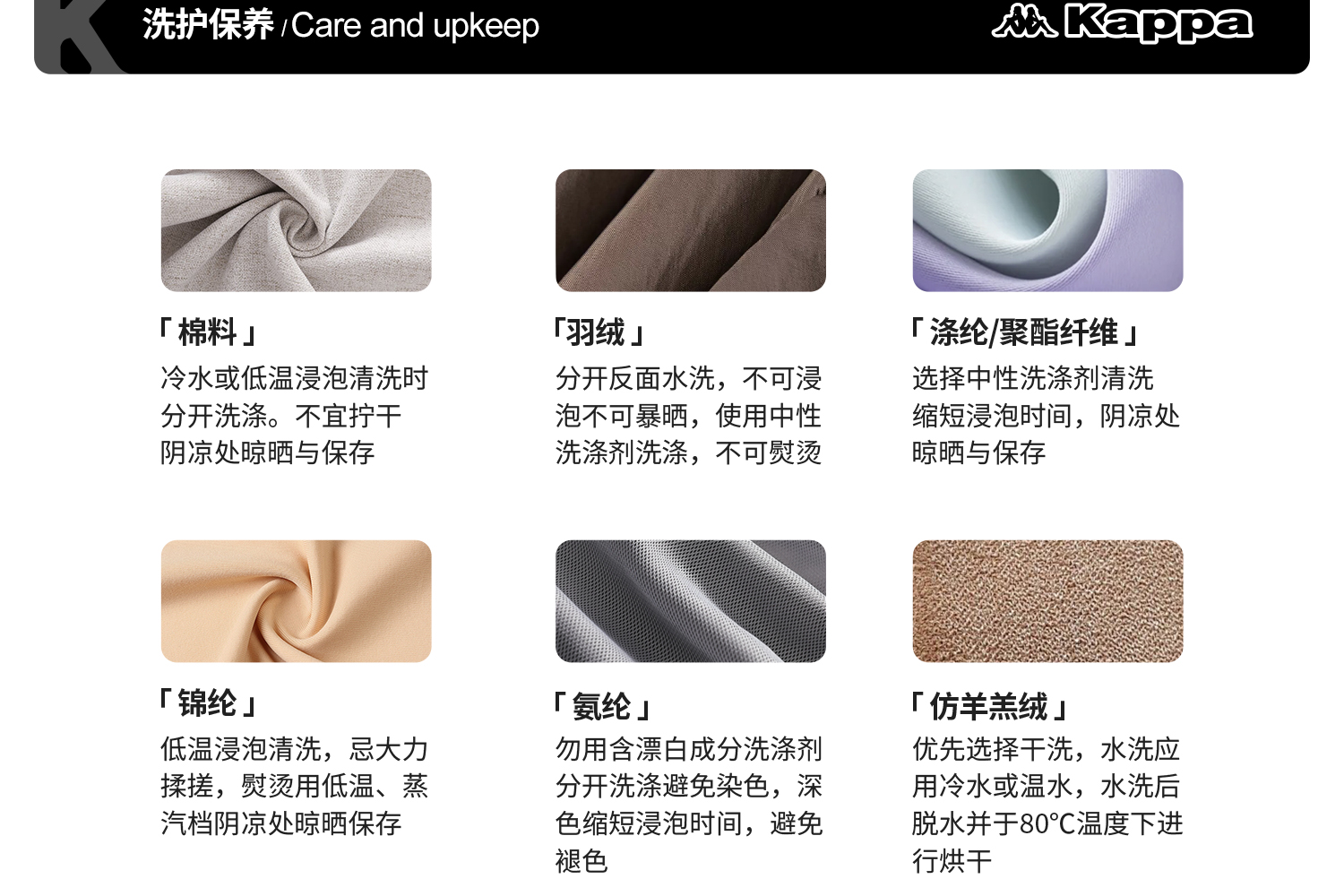Click the 氨纶 heading
The image size is (1344, 896).
pos(602,707)
